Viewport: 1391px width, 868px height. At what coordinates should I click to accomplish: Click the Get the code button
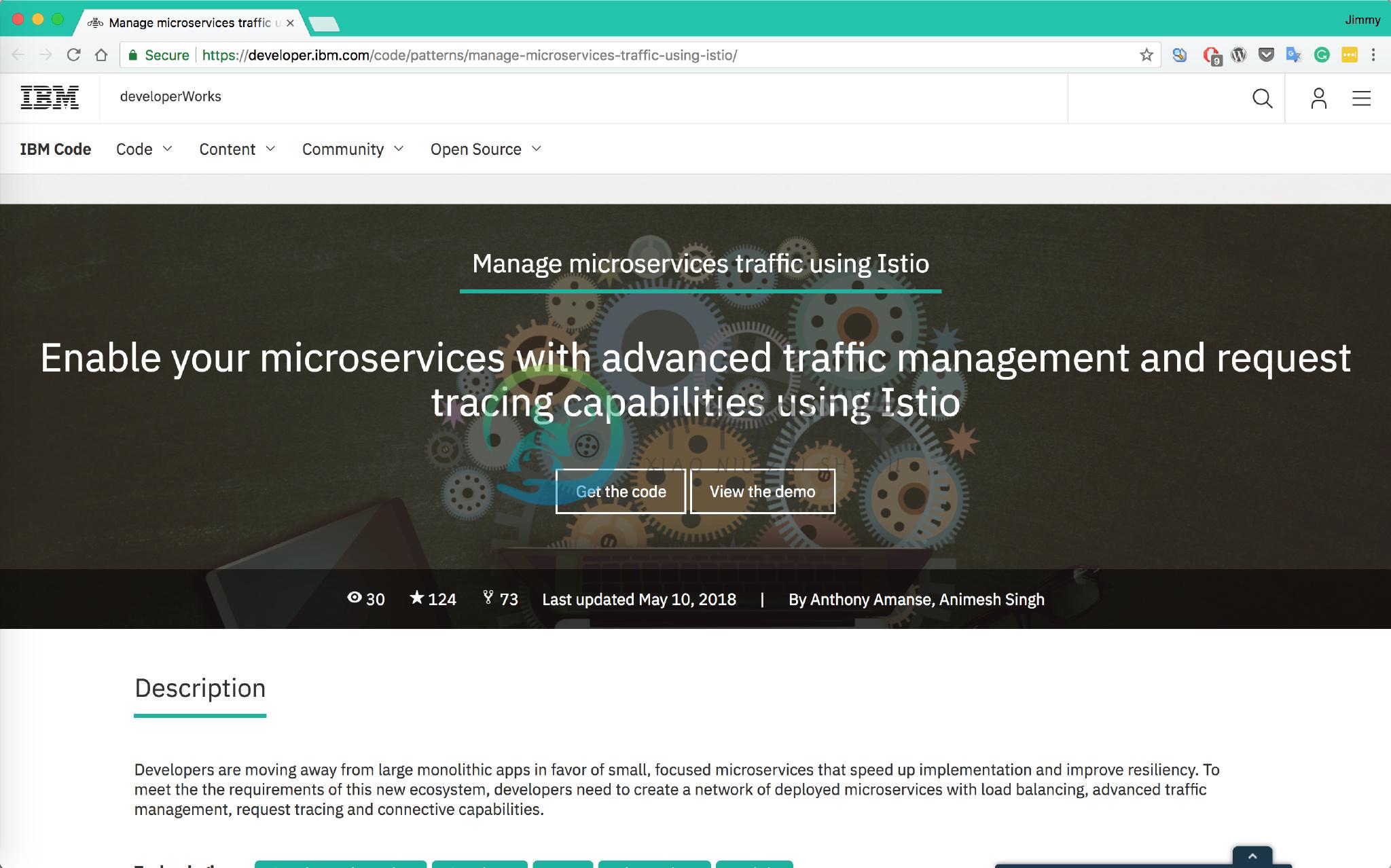click(x=620, y=491)
